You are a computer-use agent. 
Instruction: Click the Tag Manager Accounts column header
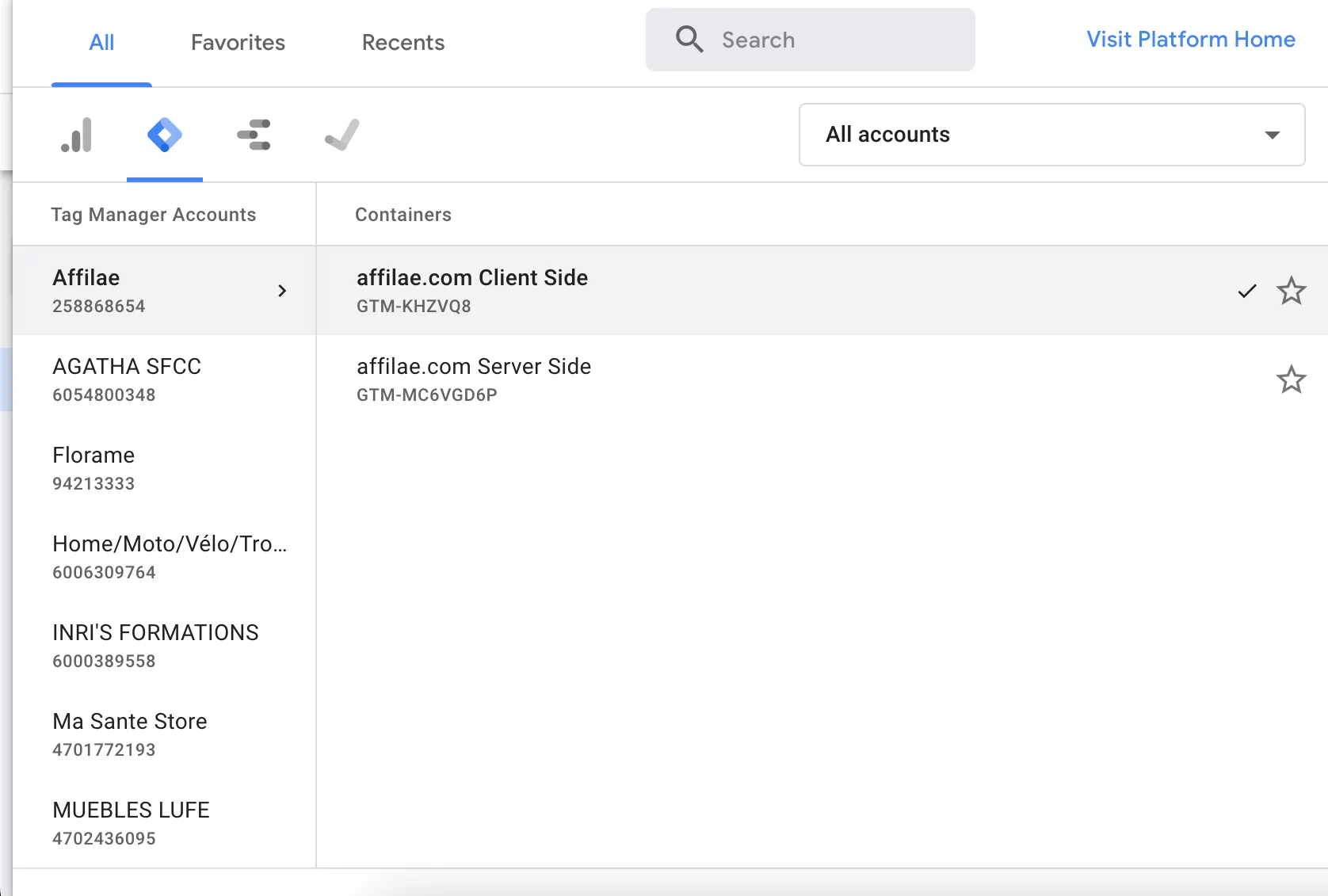(x=154, y=215)
